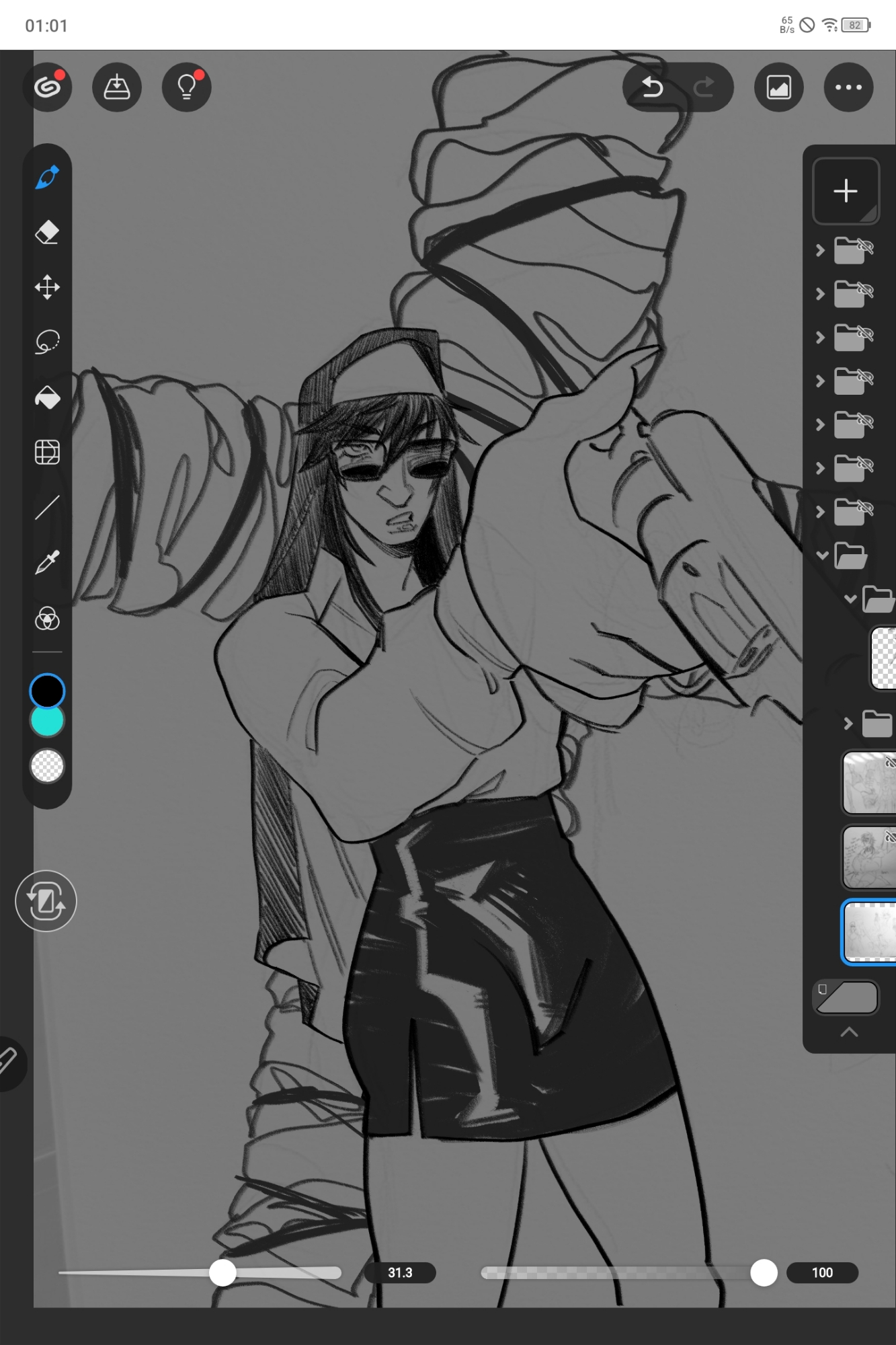Select the Brush pen tool

click(47, 178)
